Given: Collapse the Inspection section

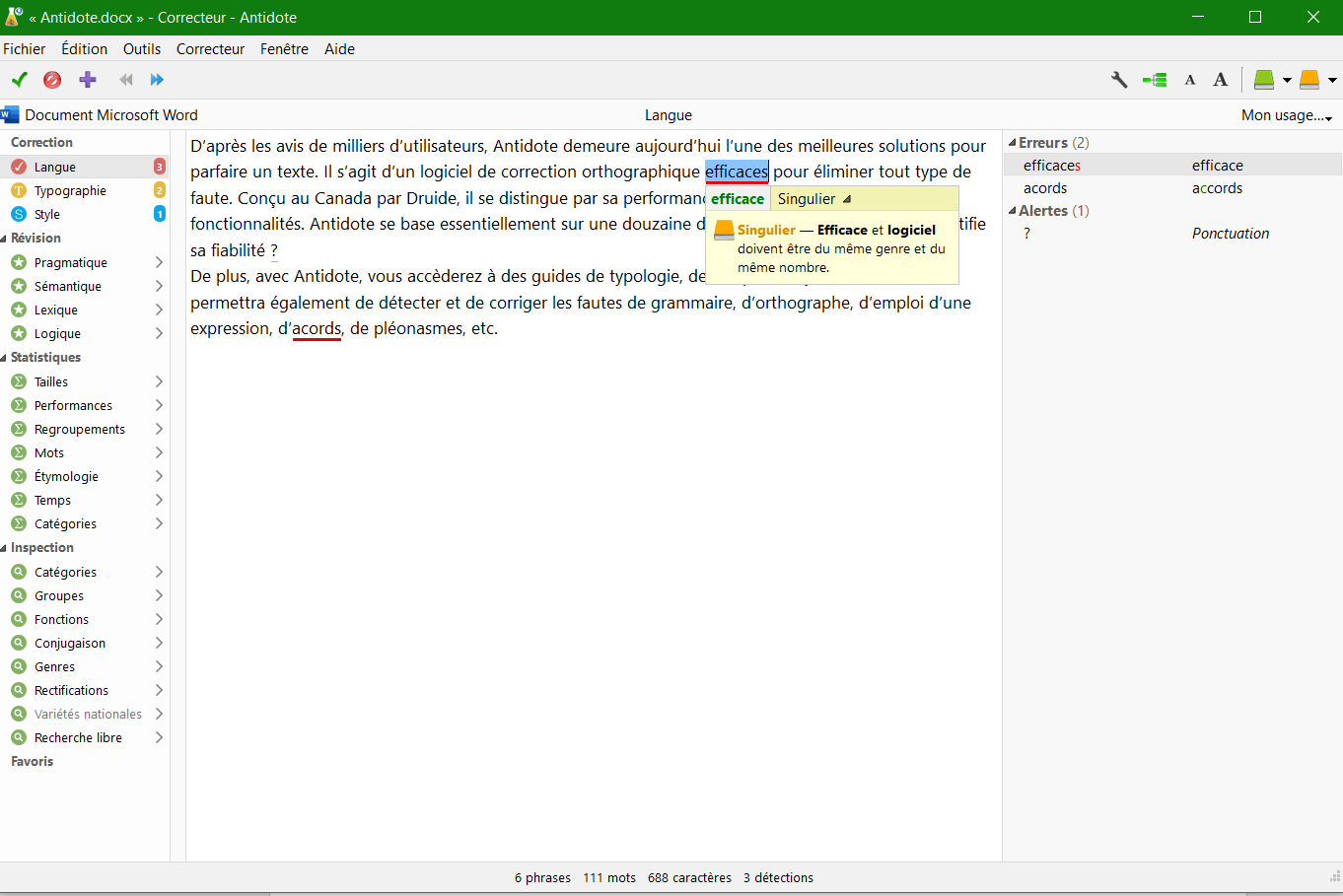Looking at the screenshot, I should (4, 548).
